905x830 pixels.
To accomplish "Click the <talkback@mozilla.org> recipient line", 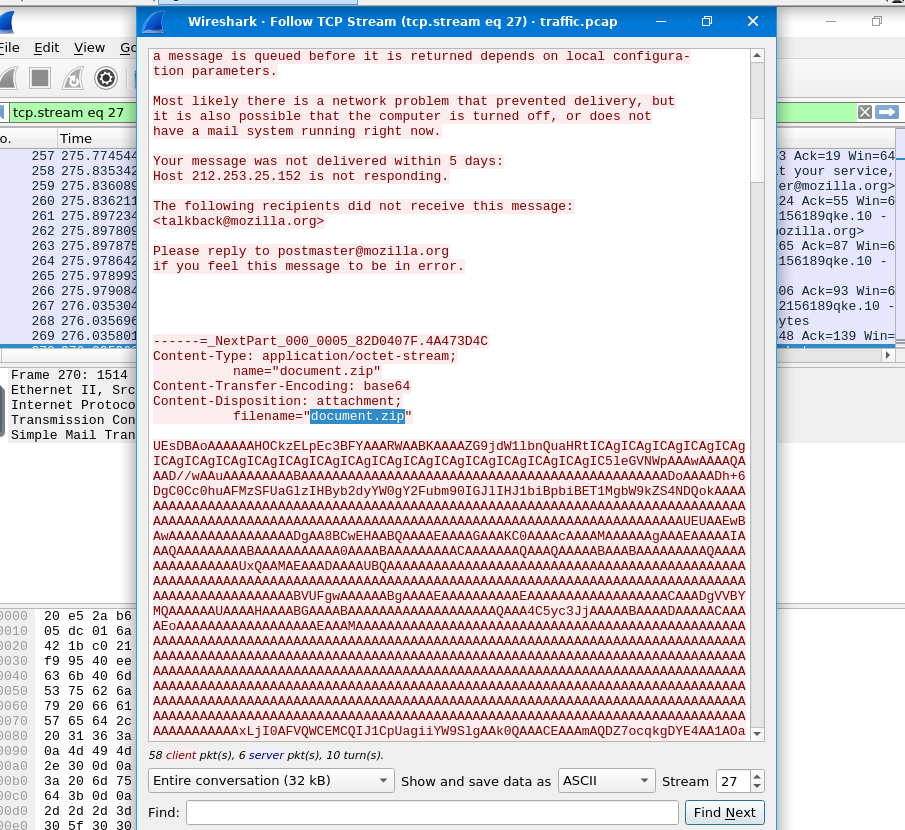I will (x=238, y=221).
